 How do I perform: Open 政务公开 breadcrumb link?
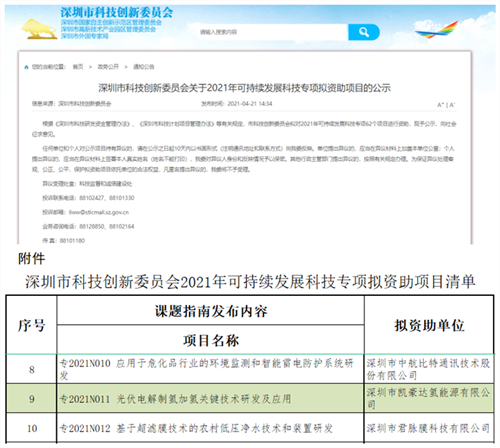108,67
